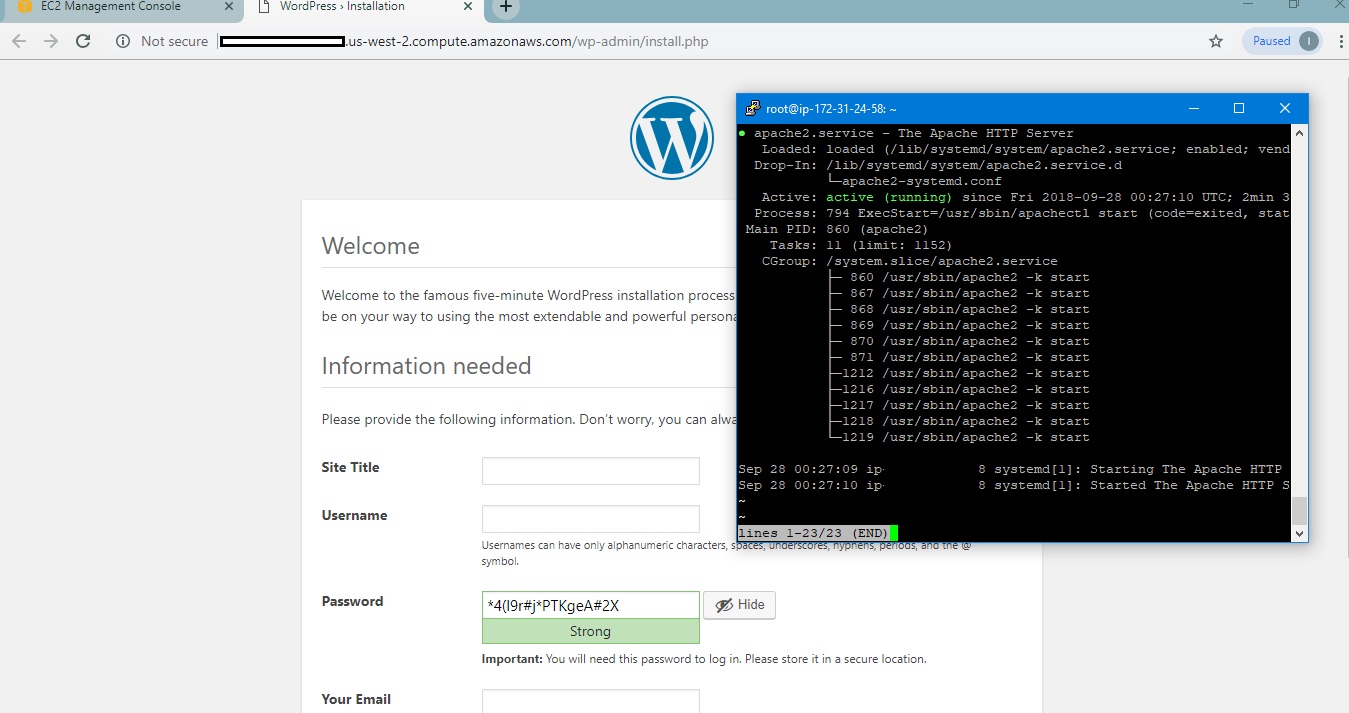Maximize the PuTTY terminal window
1349x713 pixels.
(1239, 108)
